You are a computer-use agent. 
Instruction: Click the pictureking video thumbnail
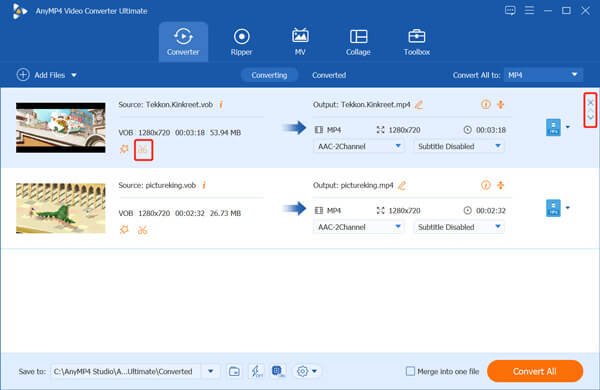pyautogui.click(x=61, y=208)
